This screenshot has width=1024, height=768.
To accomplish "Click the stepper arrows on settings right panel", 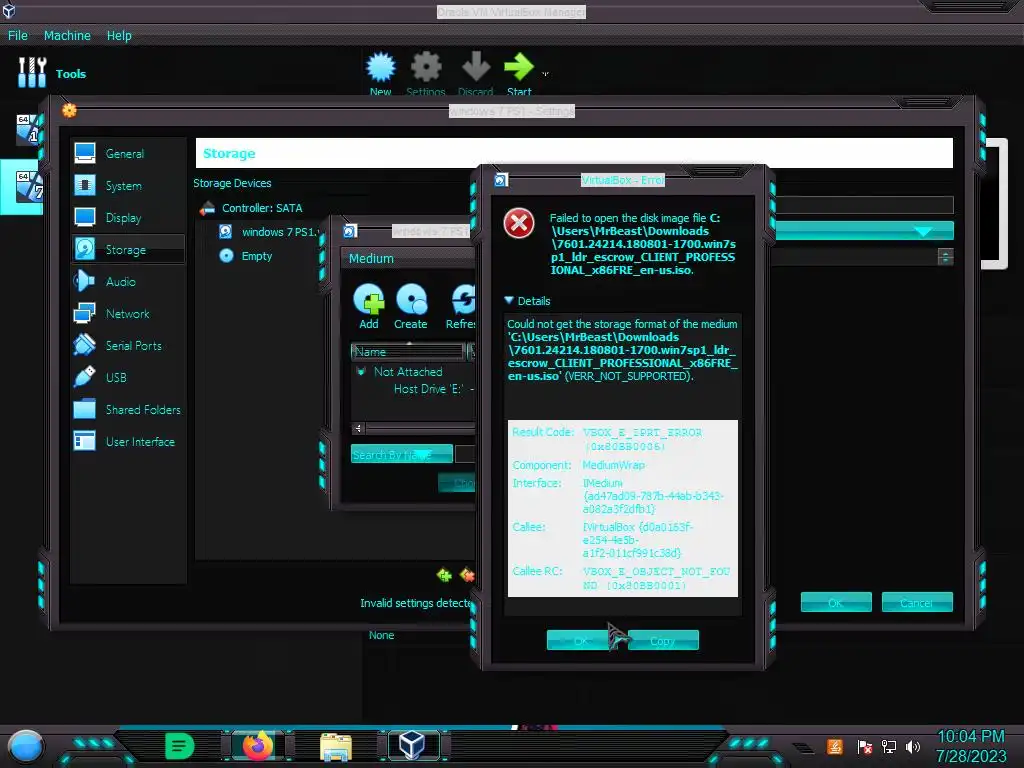I will tap(945, 257).
